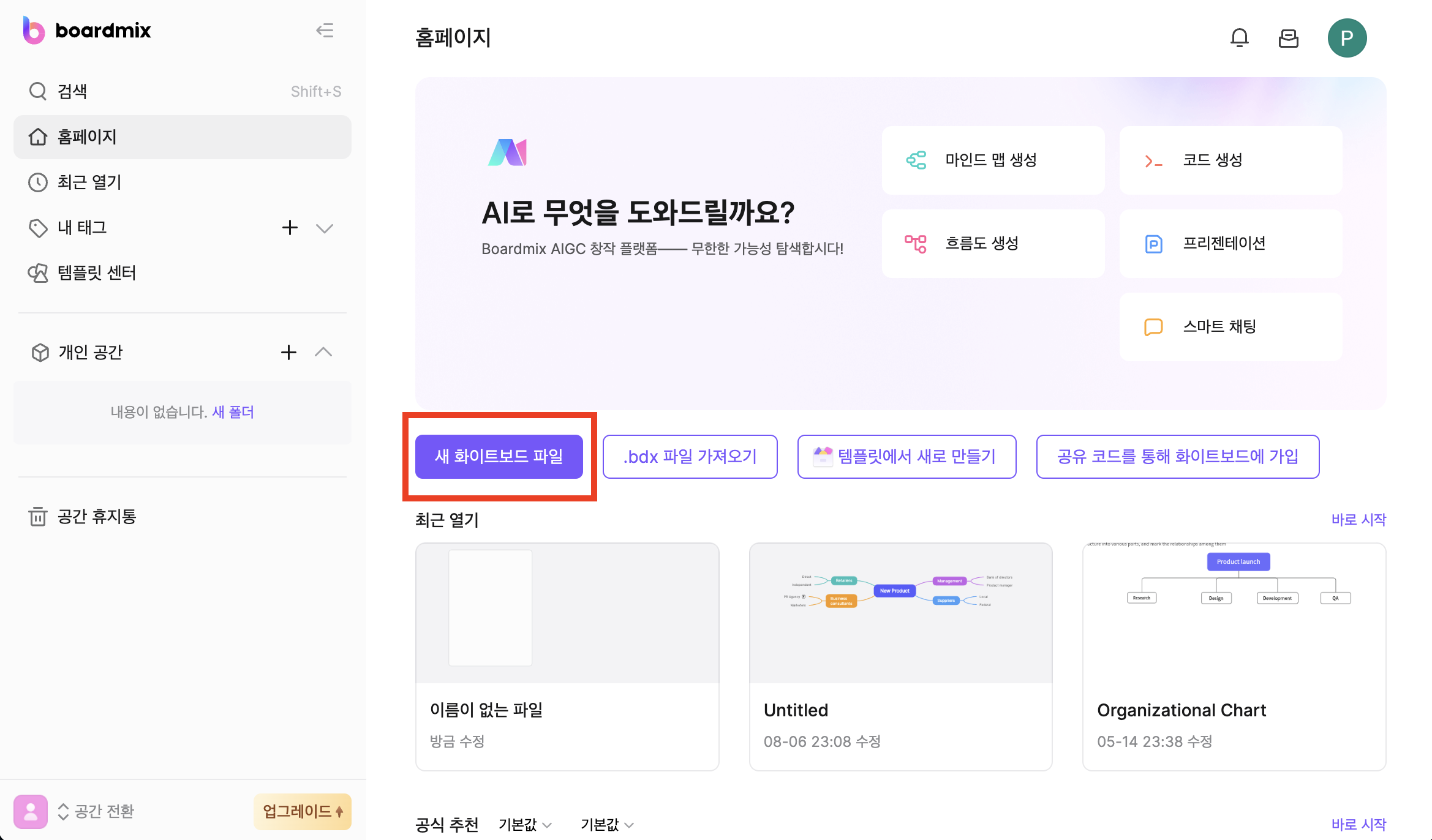The width and height of the screenshot is (1432, 840).
Task: Click 코드 생성 card
Action: (x=1231, y=160)
